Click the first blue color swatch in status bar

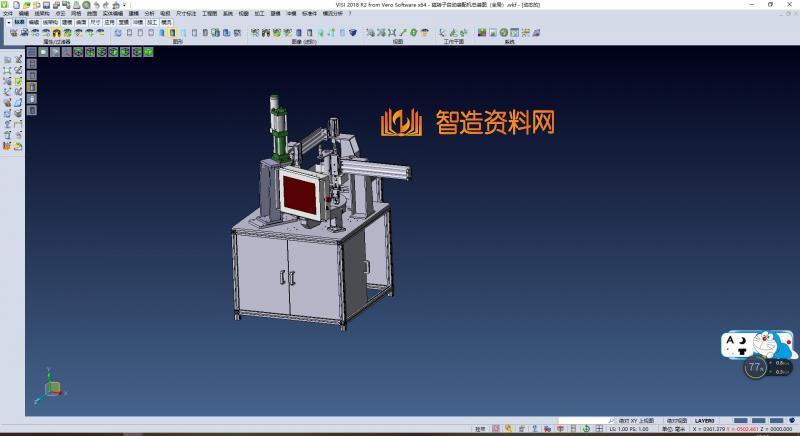[739, 420]
